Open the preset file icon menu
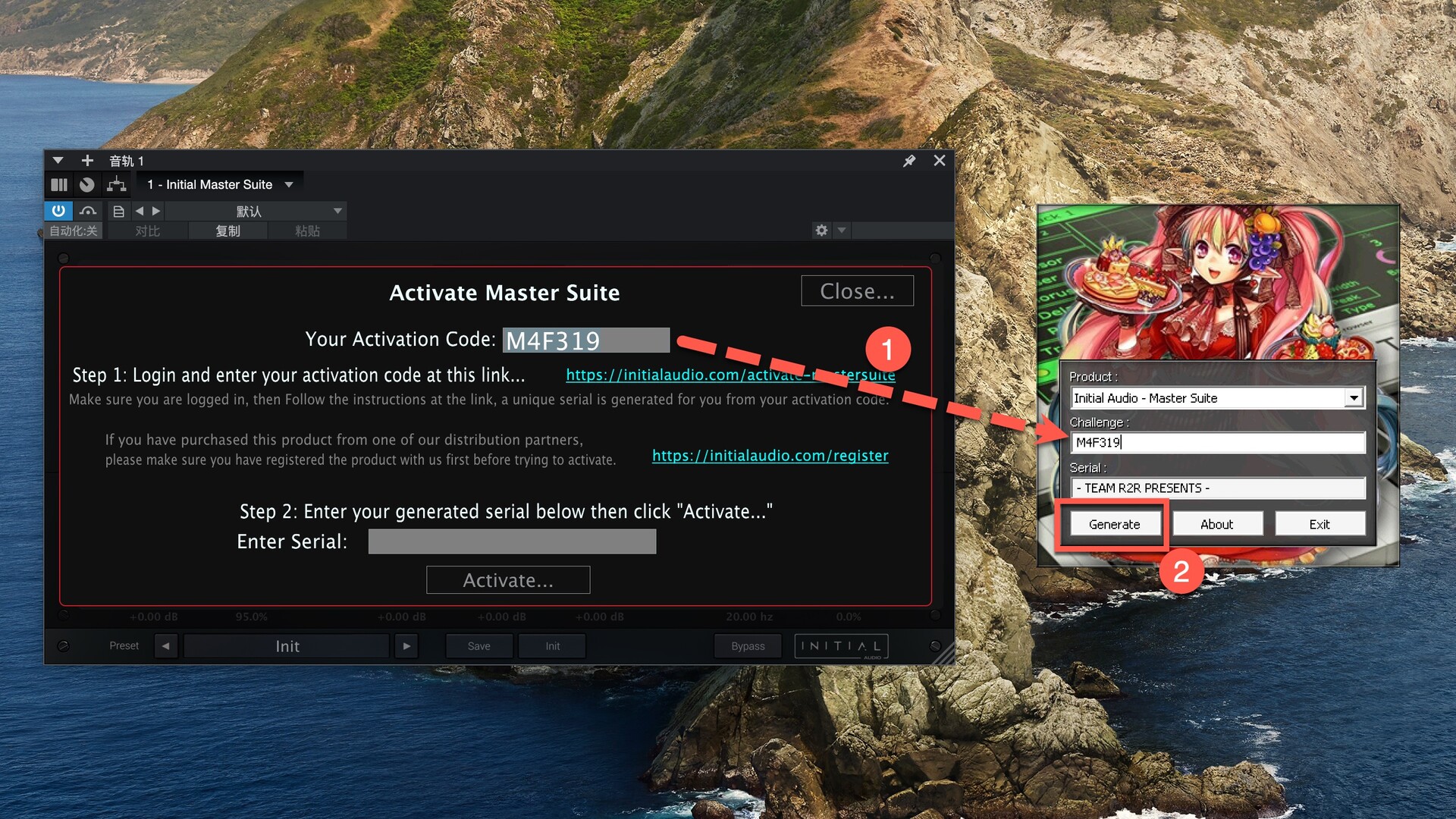Image resolution: width=1456 pixels, height=819 pixels. (118, 212)
